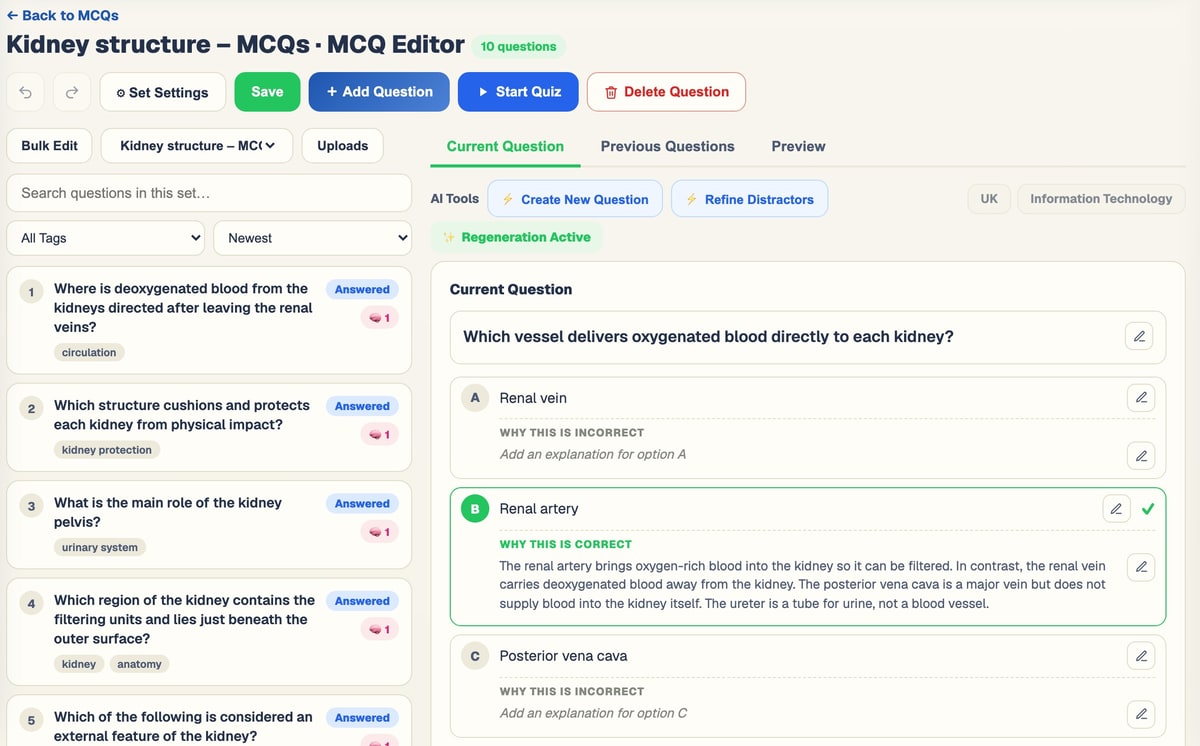Viewport: 1200px width, 746px height.
Task: Open Bulk Edit
Action: pos(50,146)
